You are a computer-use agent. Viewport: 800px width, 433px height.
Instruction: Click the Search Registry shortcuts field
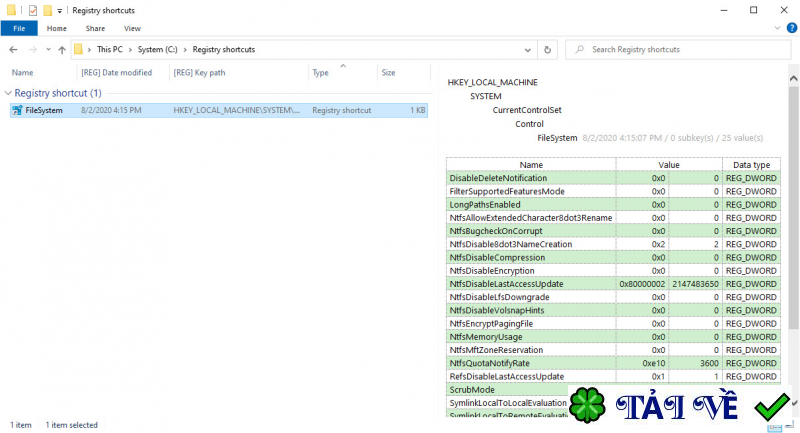[x=680, y=49]
